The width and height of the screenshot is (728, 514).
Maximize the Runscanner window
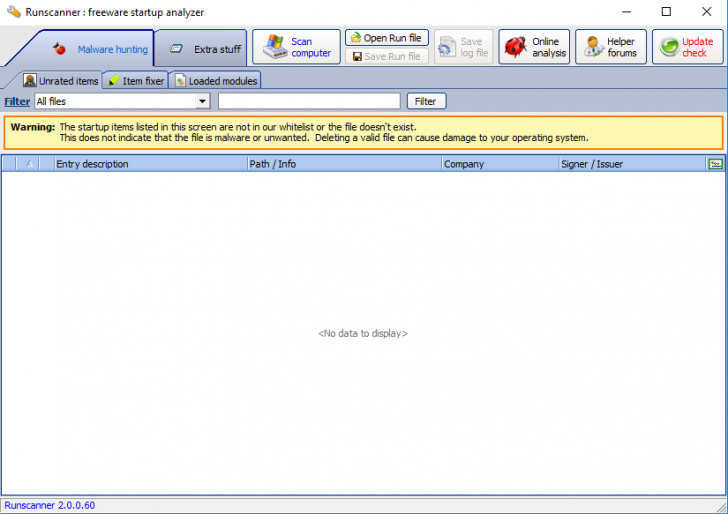666,12
